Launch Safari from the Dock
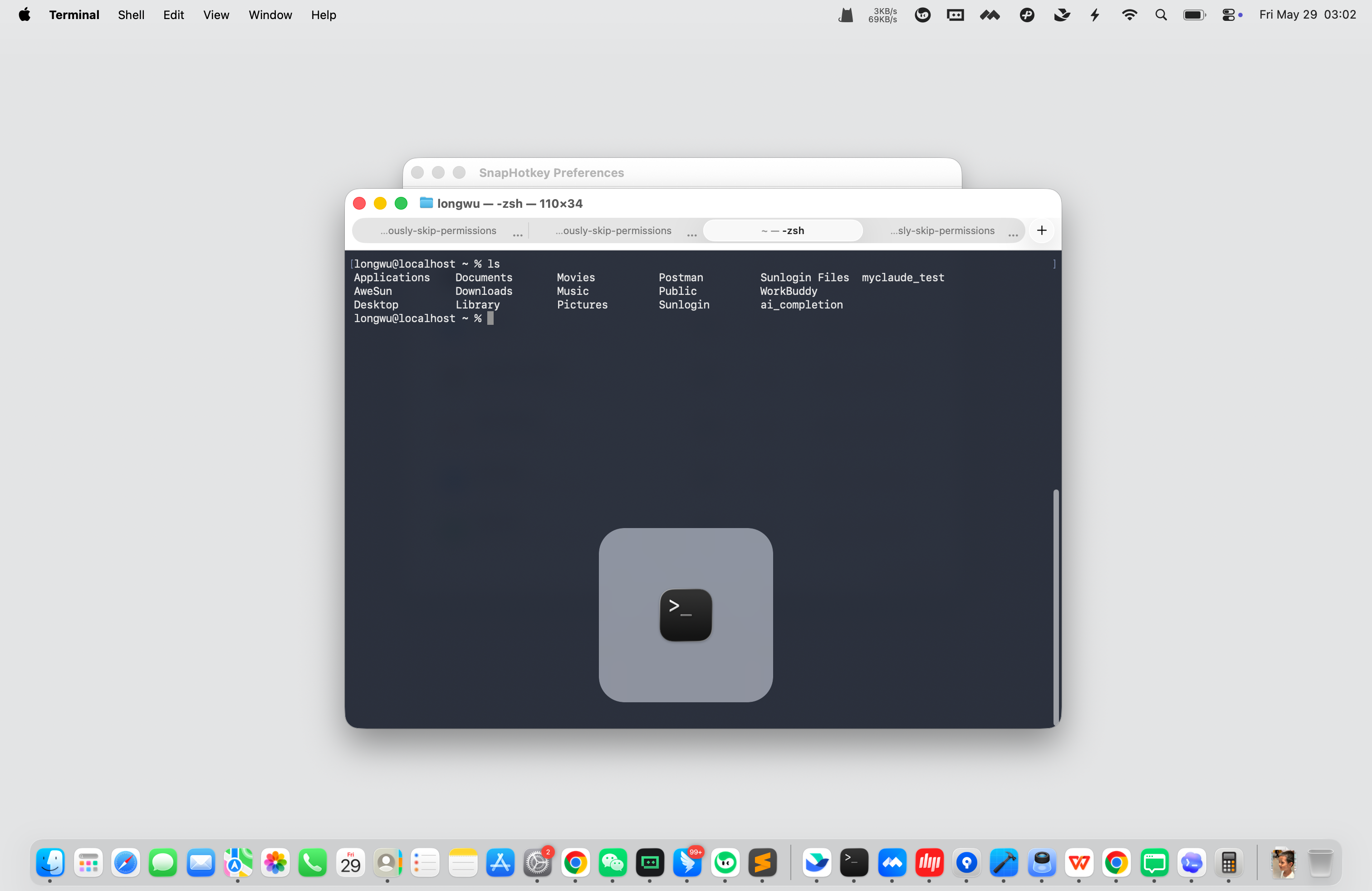 tap(126, 863)
